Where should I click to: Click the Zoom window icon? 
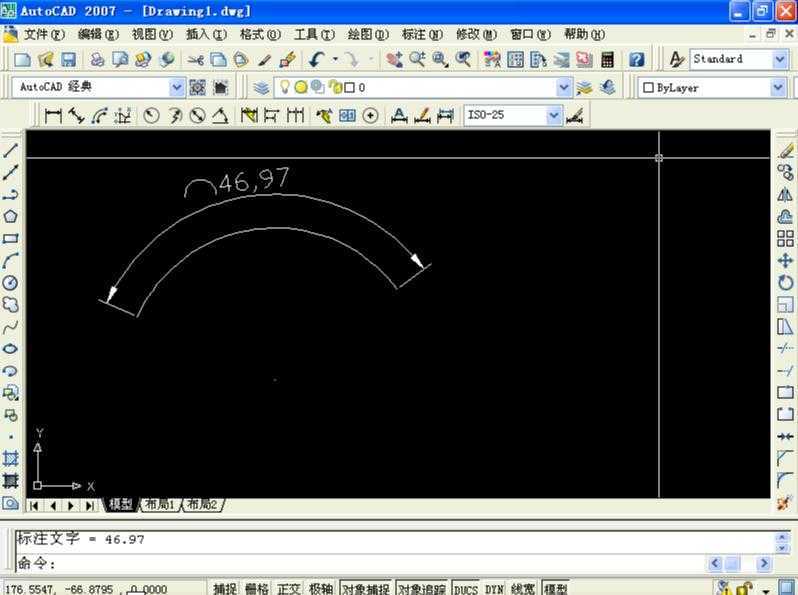click(440, 60)
